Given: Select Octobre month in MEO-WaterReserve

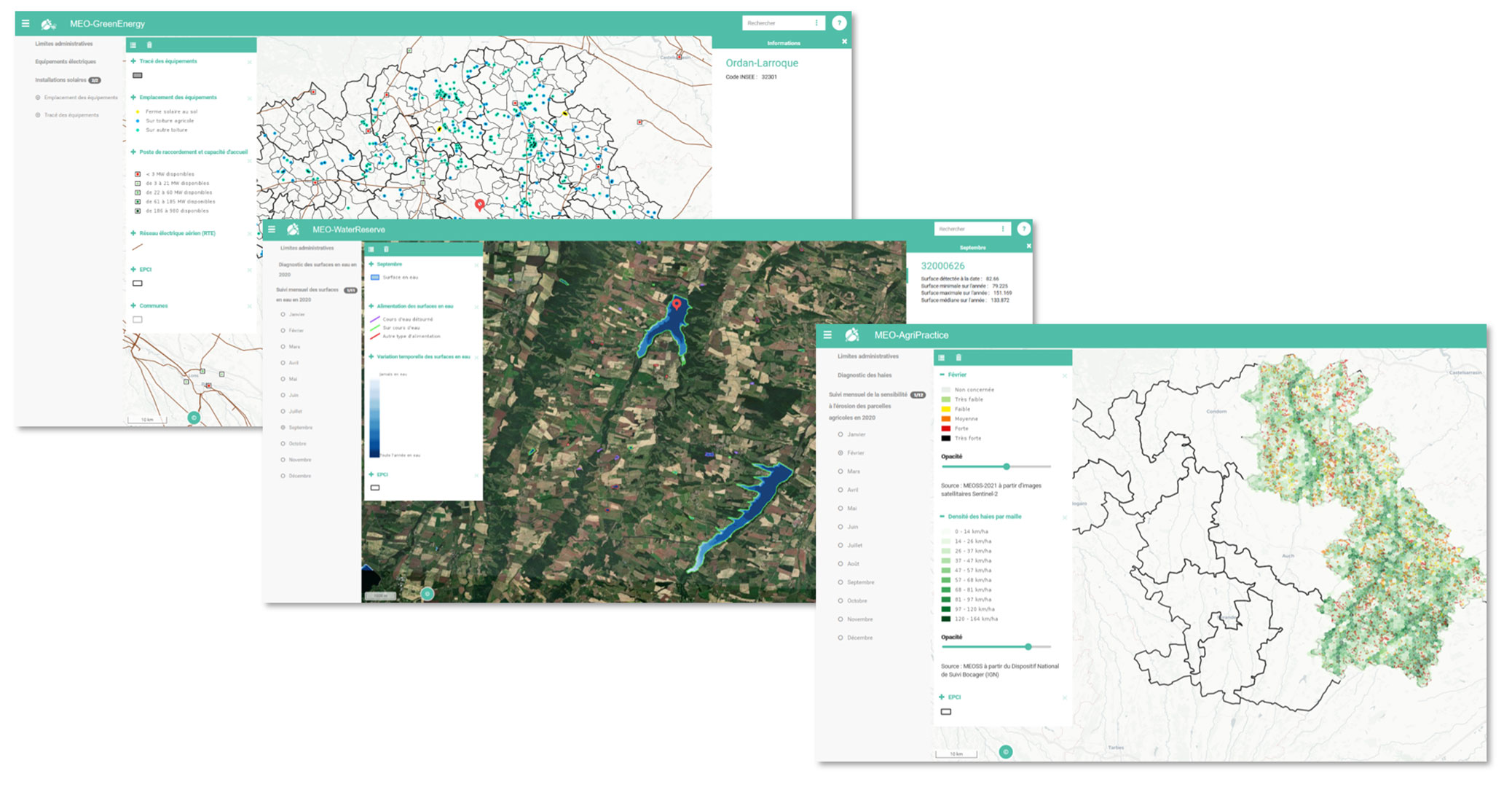Looking at the screenshot, I should click(x=283, y=444).
